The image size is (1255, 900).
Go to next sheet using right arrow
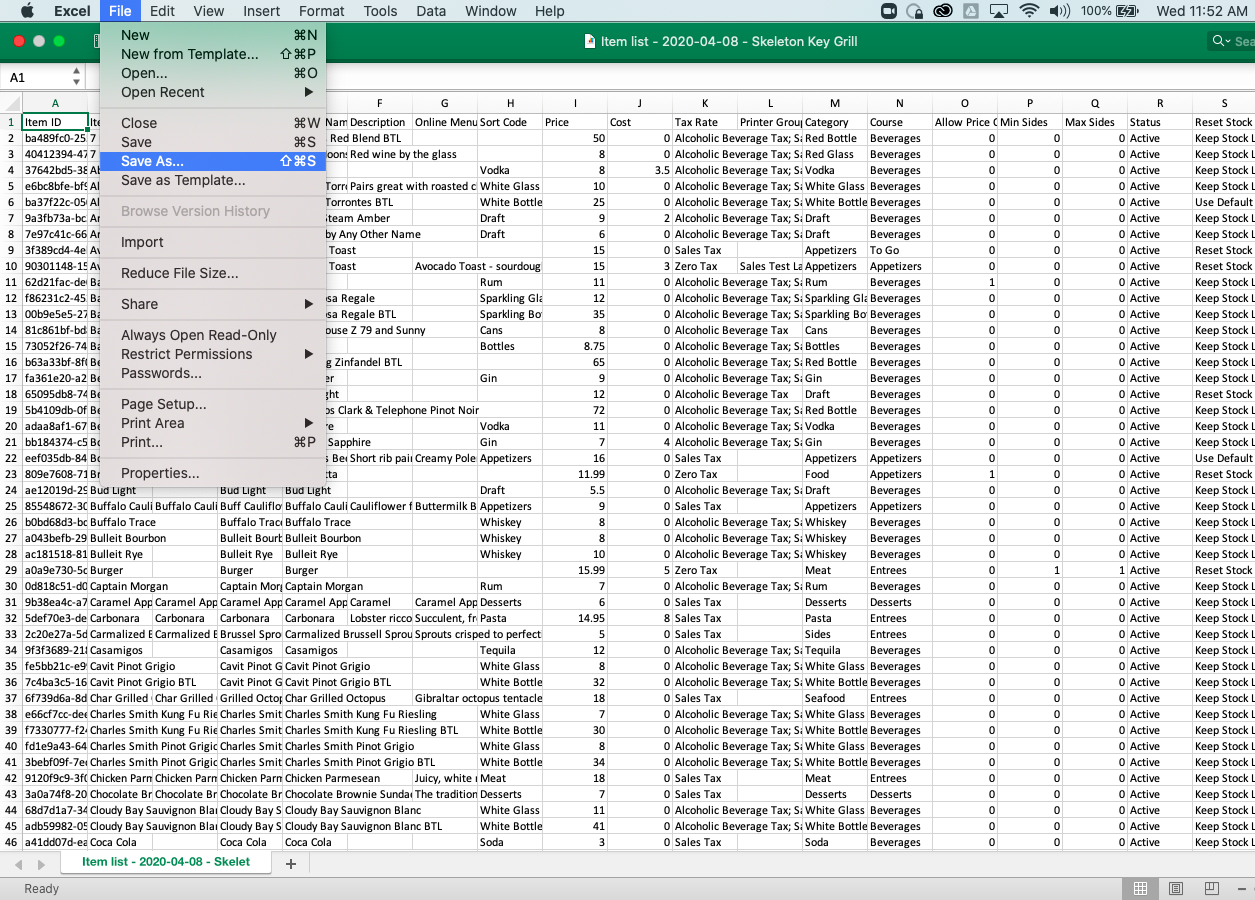point(41,863)
